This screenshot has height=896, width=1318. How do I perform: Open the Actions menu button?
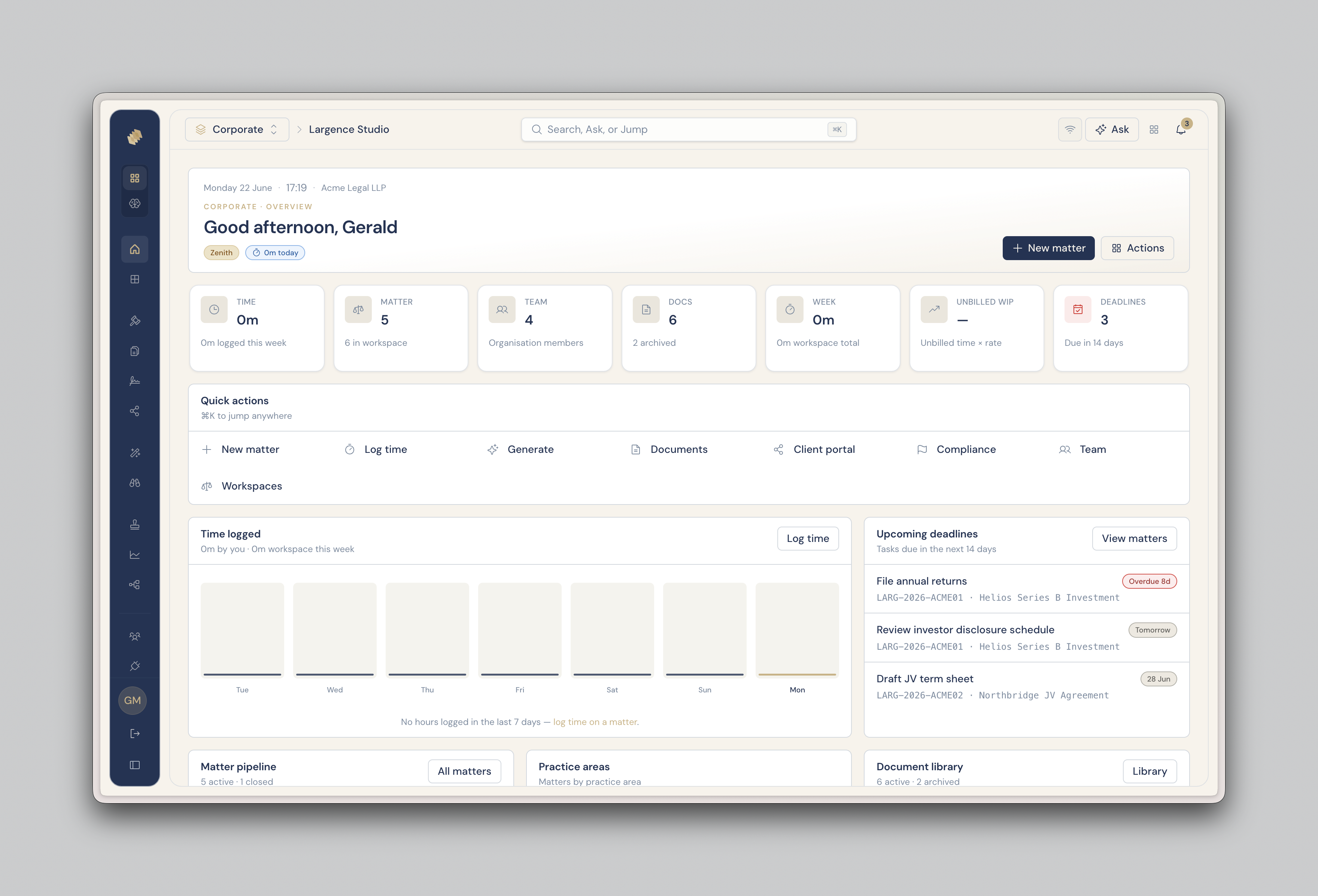(1137, 248)
